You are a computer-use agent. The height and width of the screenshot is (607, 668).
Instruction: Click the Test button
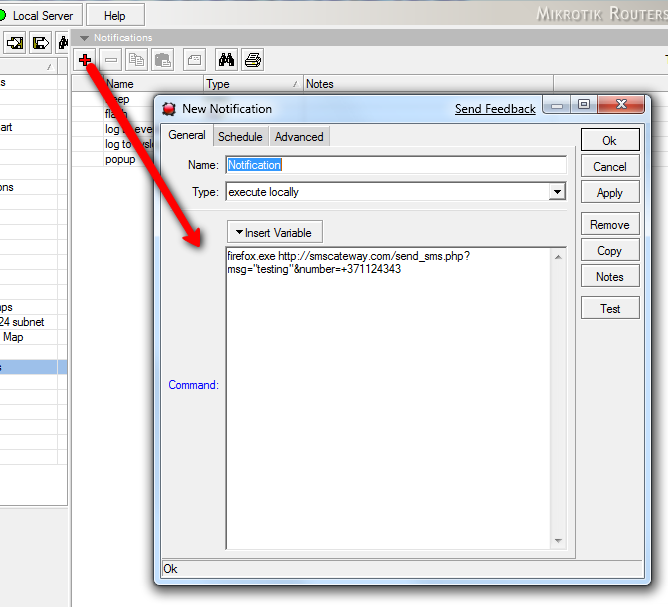click(x=610, y=308)
